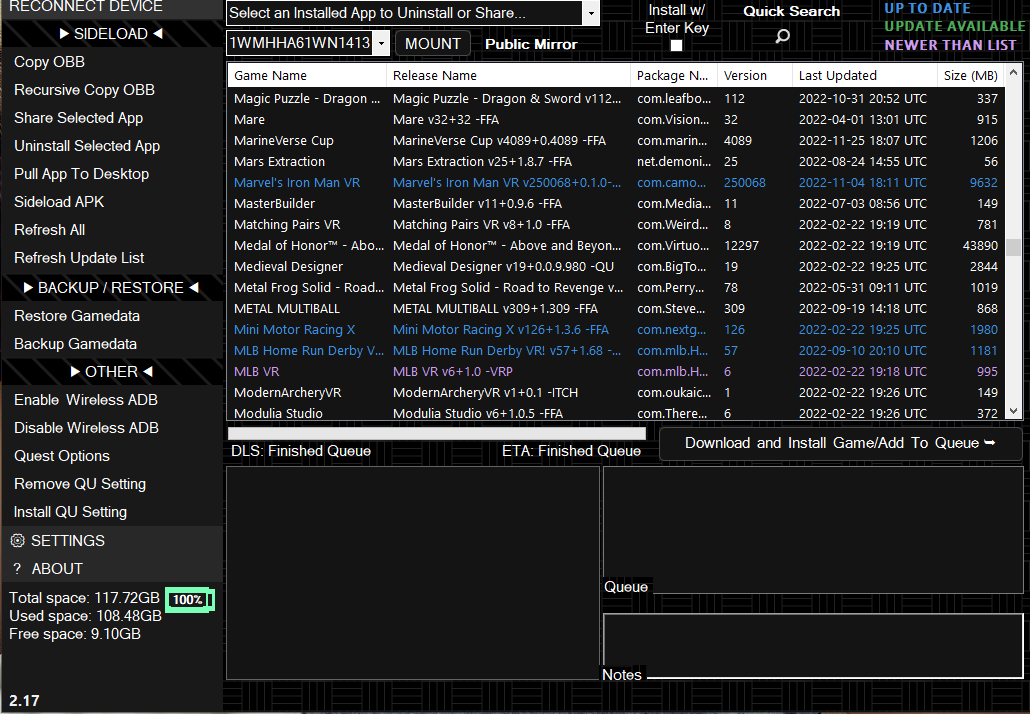Click NEWER THAN LIST legend text

(x=950, y=45)
